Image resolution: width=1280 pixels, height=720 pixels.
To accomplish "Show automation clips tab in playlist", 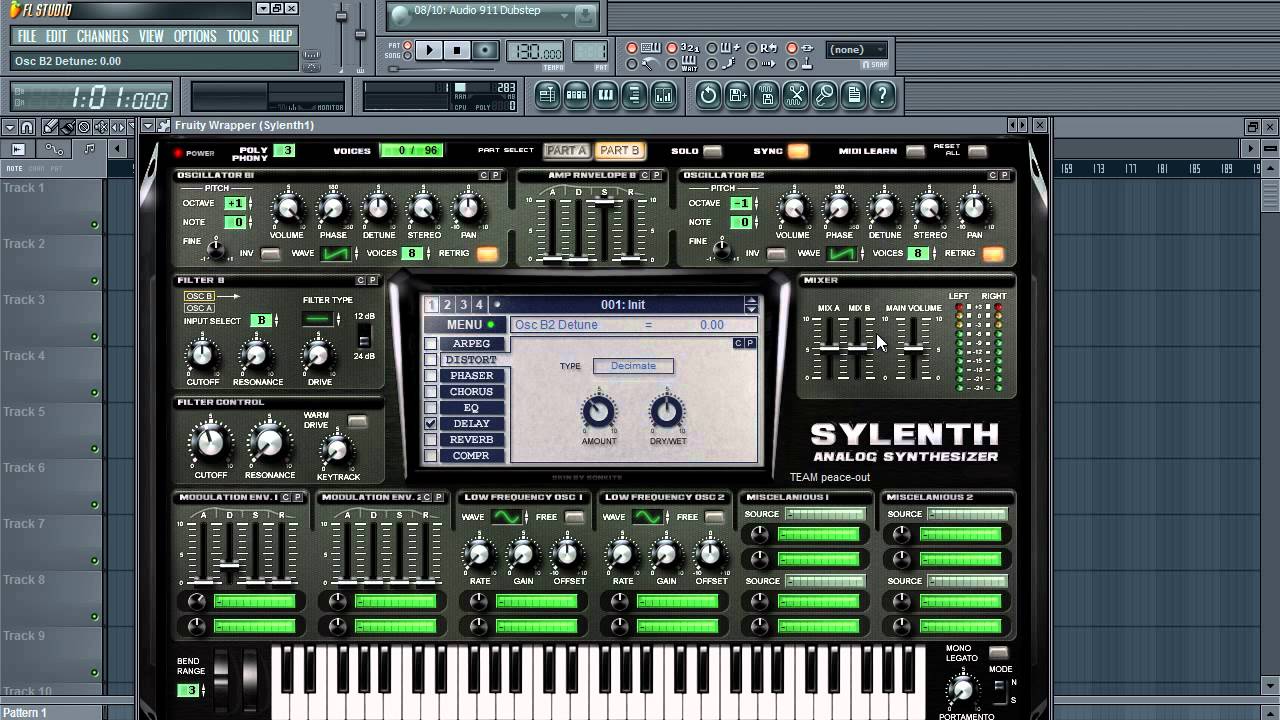I will (x=54, y=149).
